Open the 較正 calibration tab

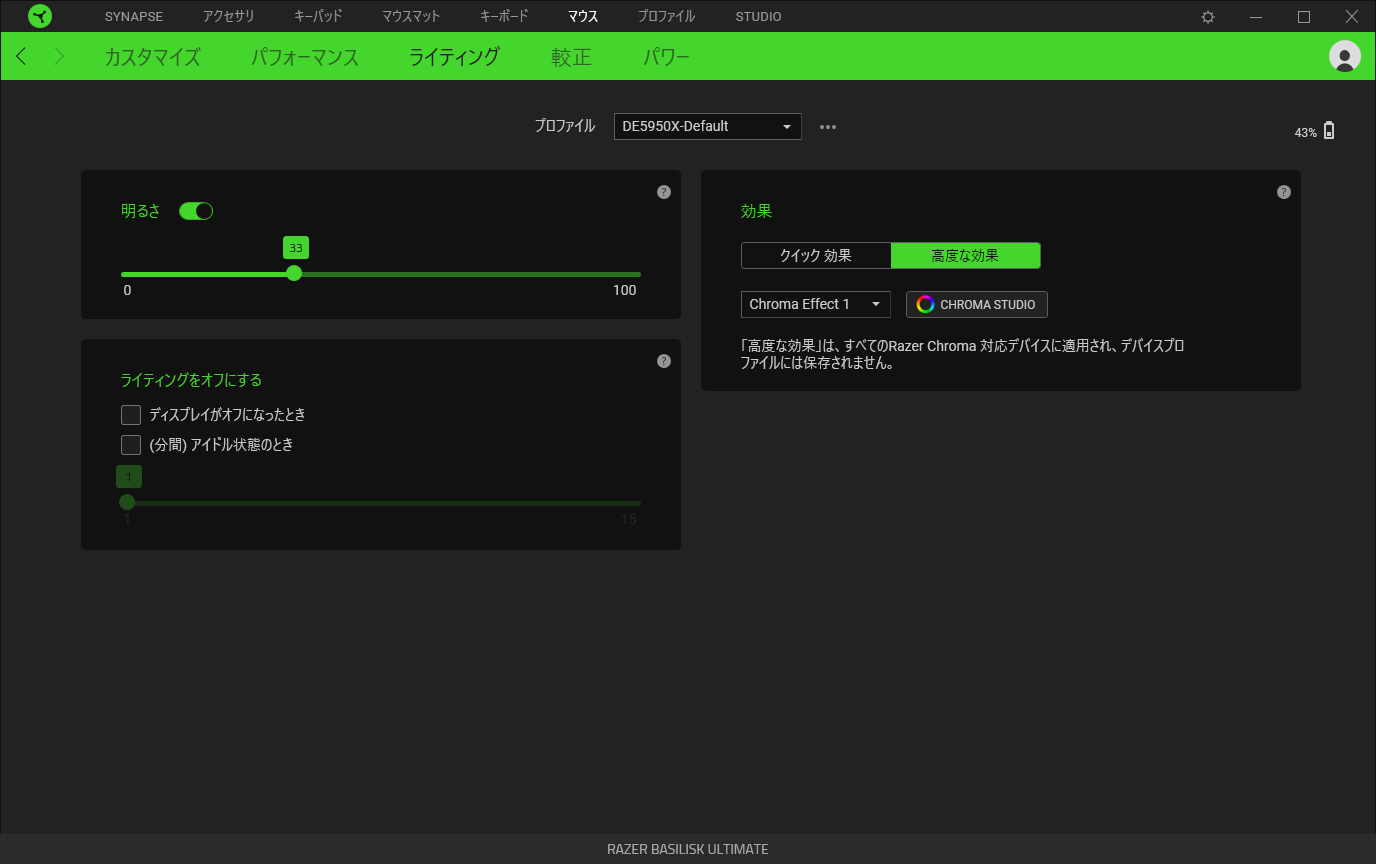[x=572, y=57]
